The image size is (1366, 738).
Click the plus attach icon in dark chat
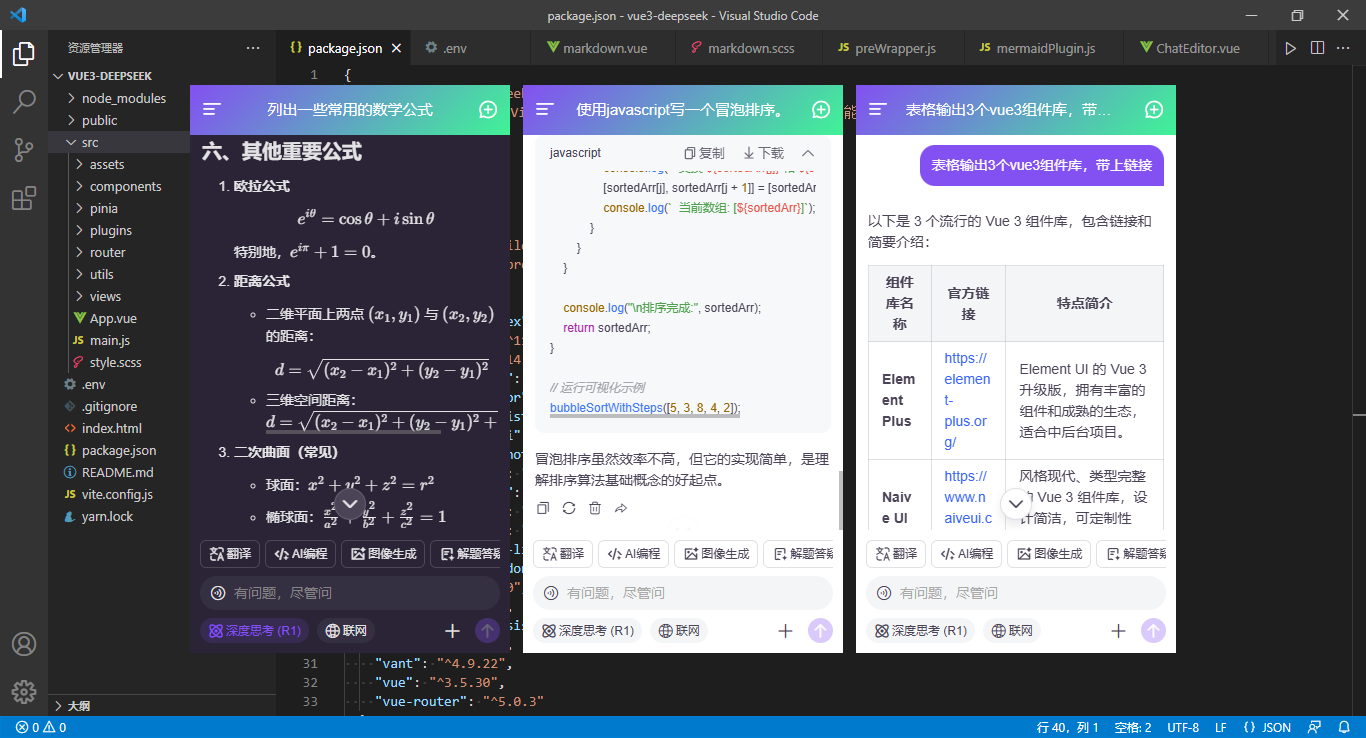point(452,631)
